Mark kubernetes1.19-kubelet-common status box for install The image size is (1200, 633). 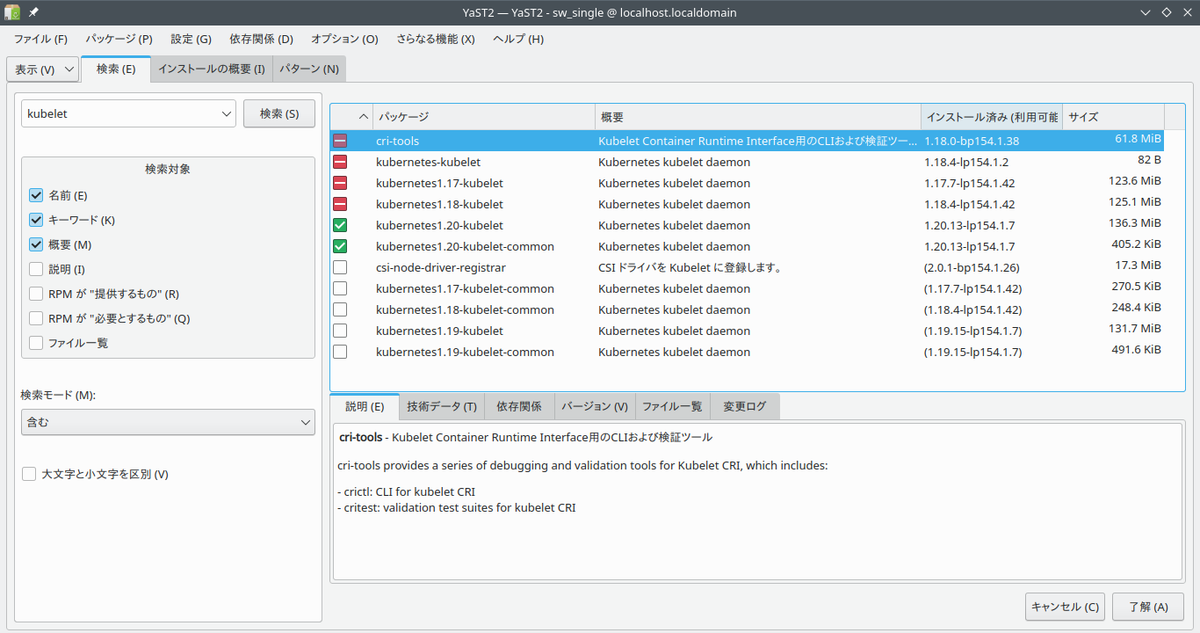coord(340,351)
